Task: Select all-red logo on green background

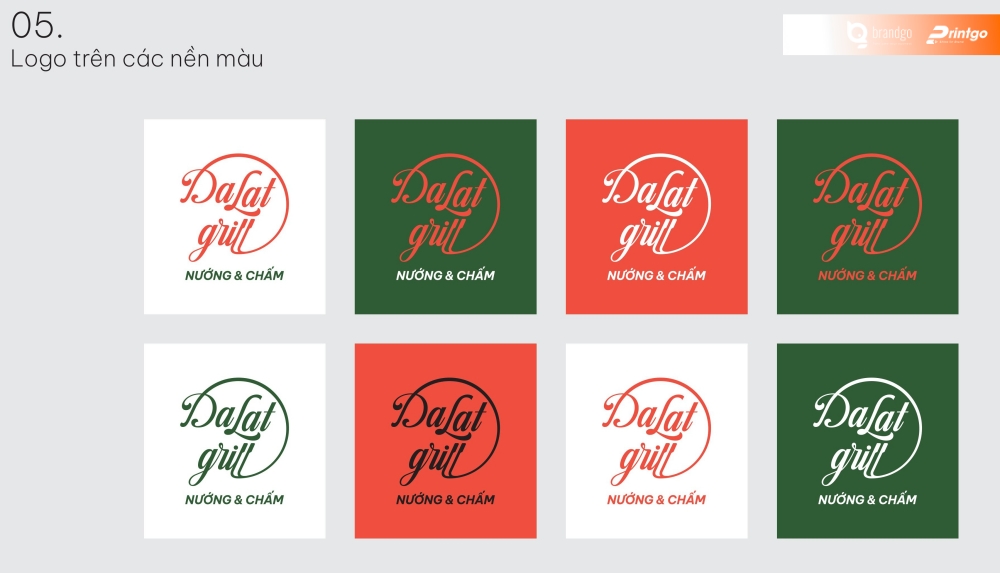Action: point(867,216)
